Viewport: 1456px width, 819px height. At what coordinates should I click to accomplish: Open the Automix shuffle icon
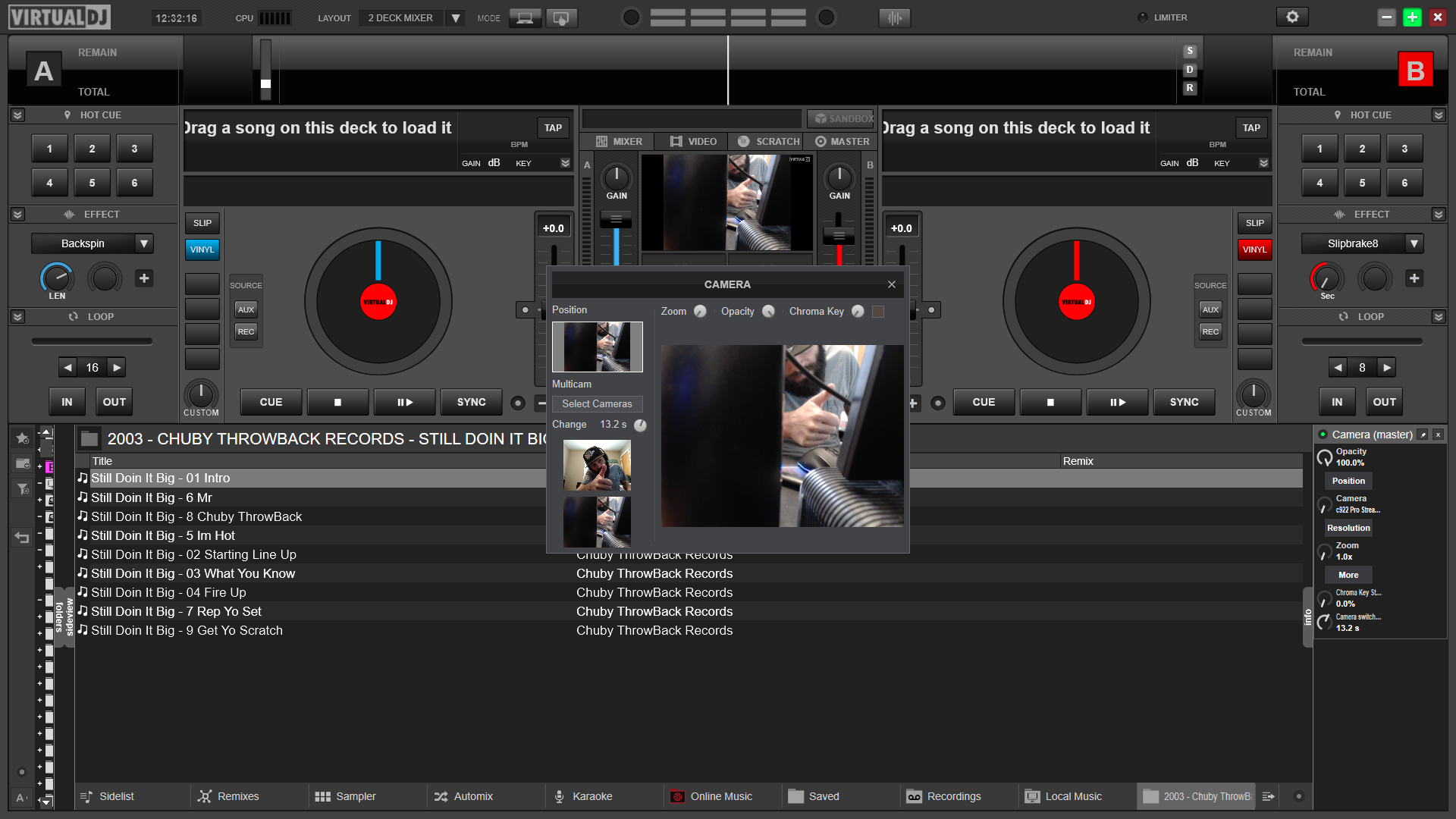tap(441, 796)
